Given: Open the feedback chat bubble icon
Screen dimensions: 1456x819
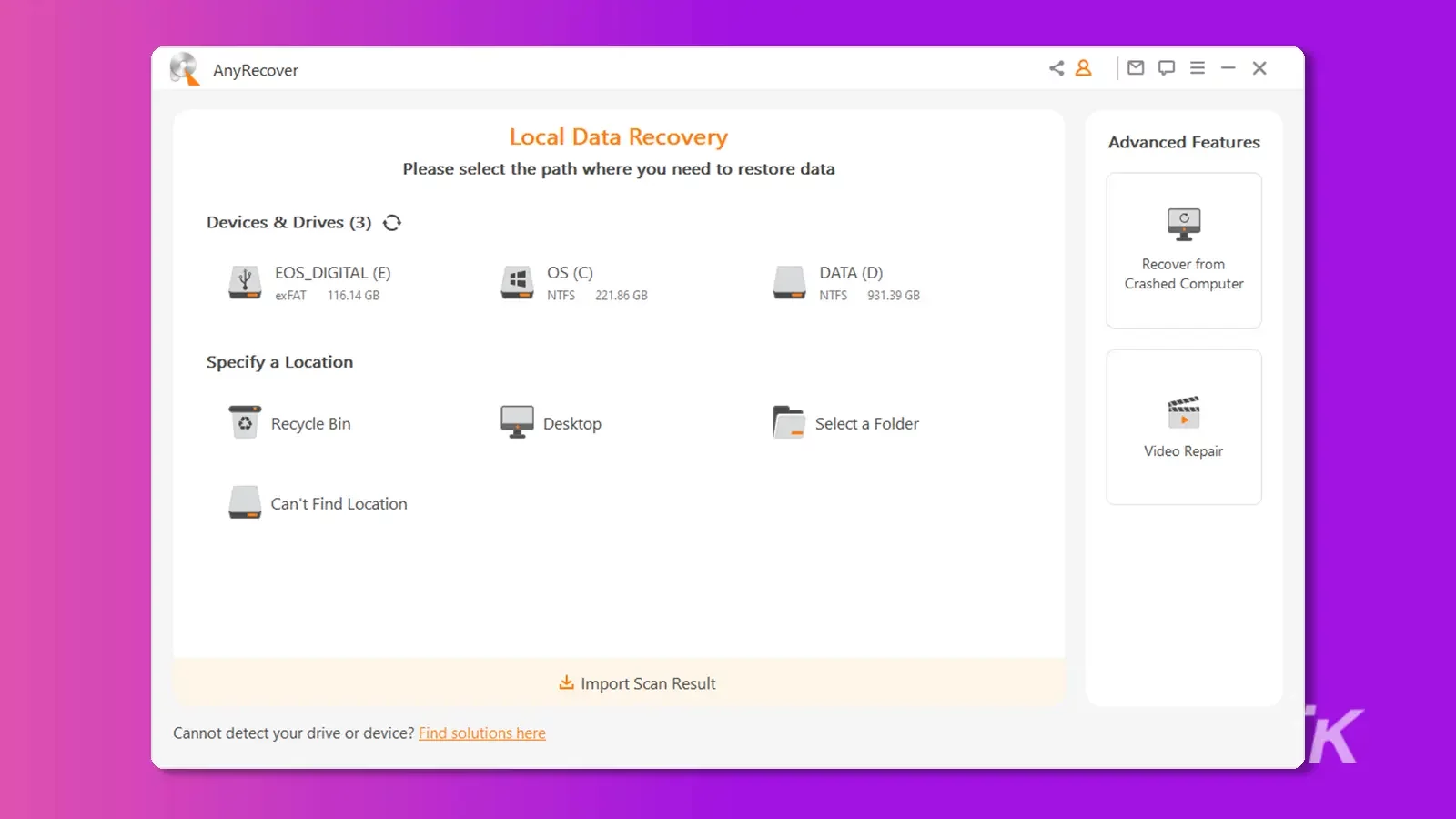Looking at the screenshot, I should [x=1167, y=68].
